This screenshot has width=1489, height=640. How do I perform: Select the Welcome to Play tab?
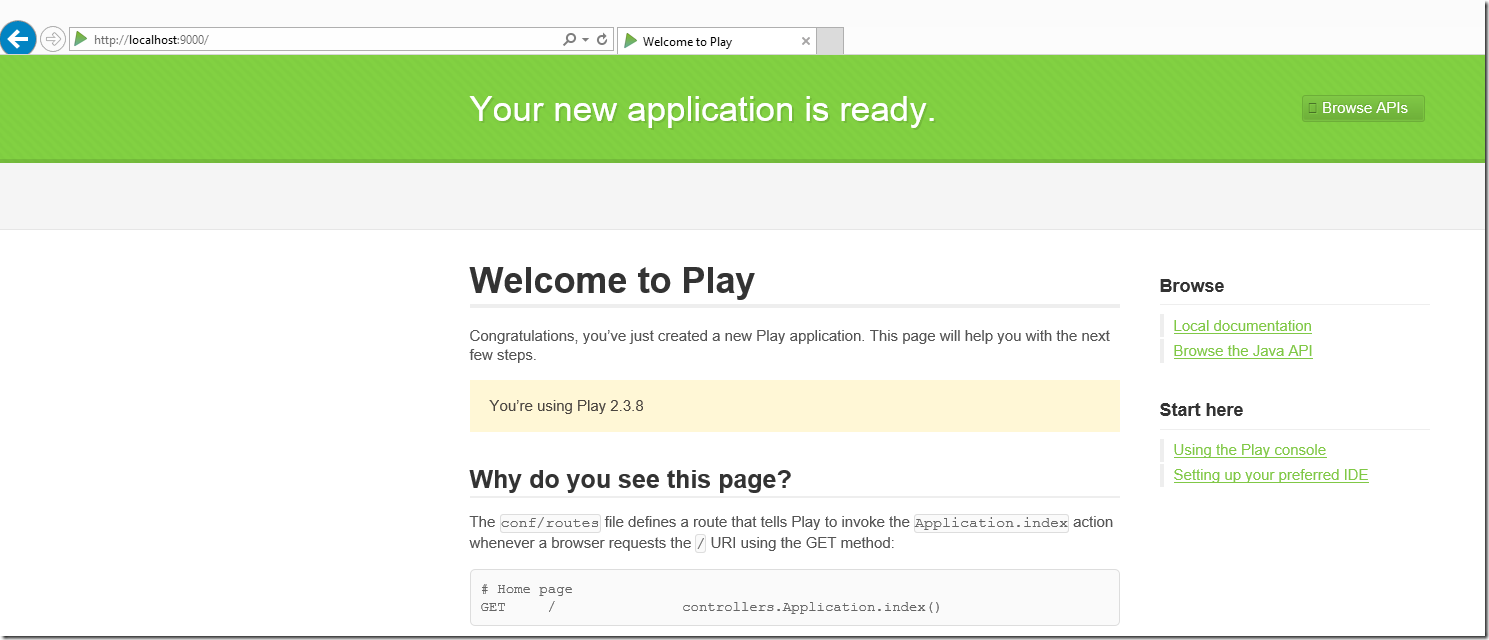click(x=716, y=41)
